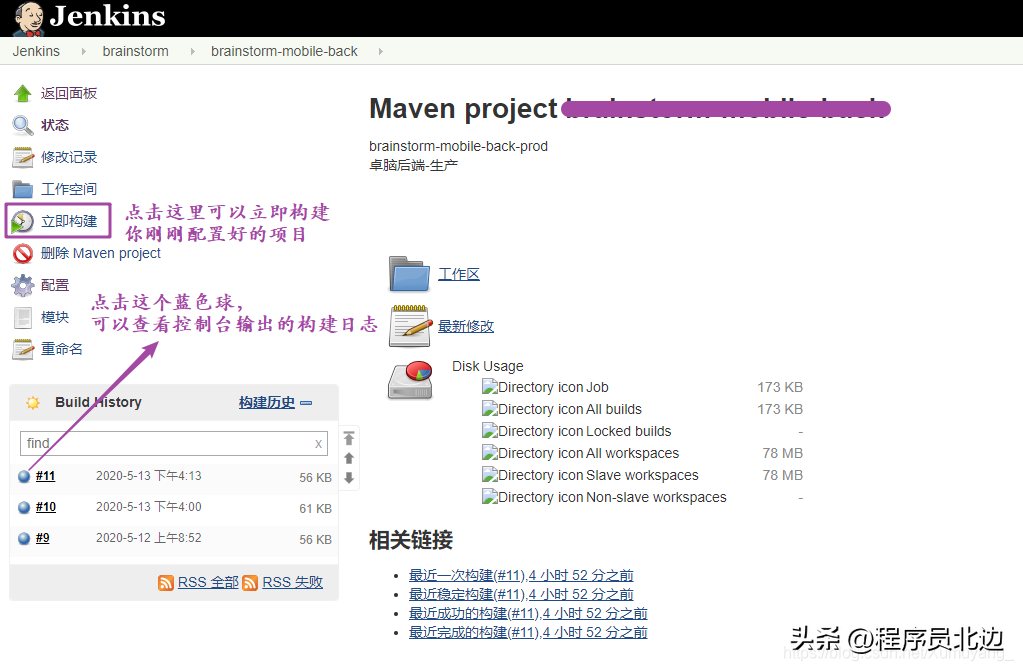Go to Jenkins breadcrumb
Viewport: 1023px width, 671px height.
36,51
